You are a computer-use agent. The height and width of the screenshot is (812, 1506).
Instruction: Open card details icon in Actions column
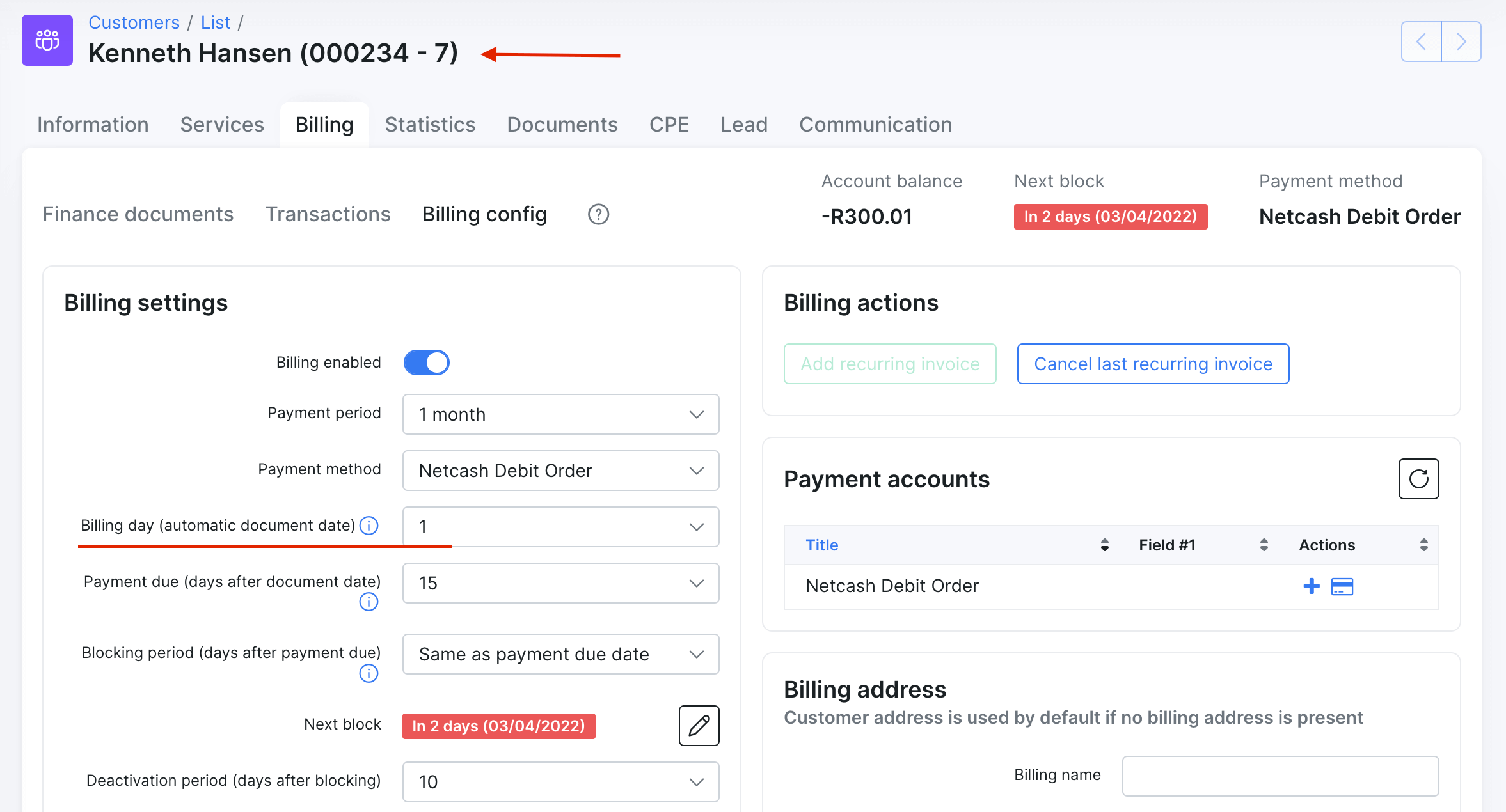coord(1342,586)
